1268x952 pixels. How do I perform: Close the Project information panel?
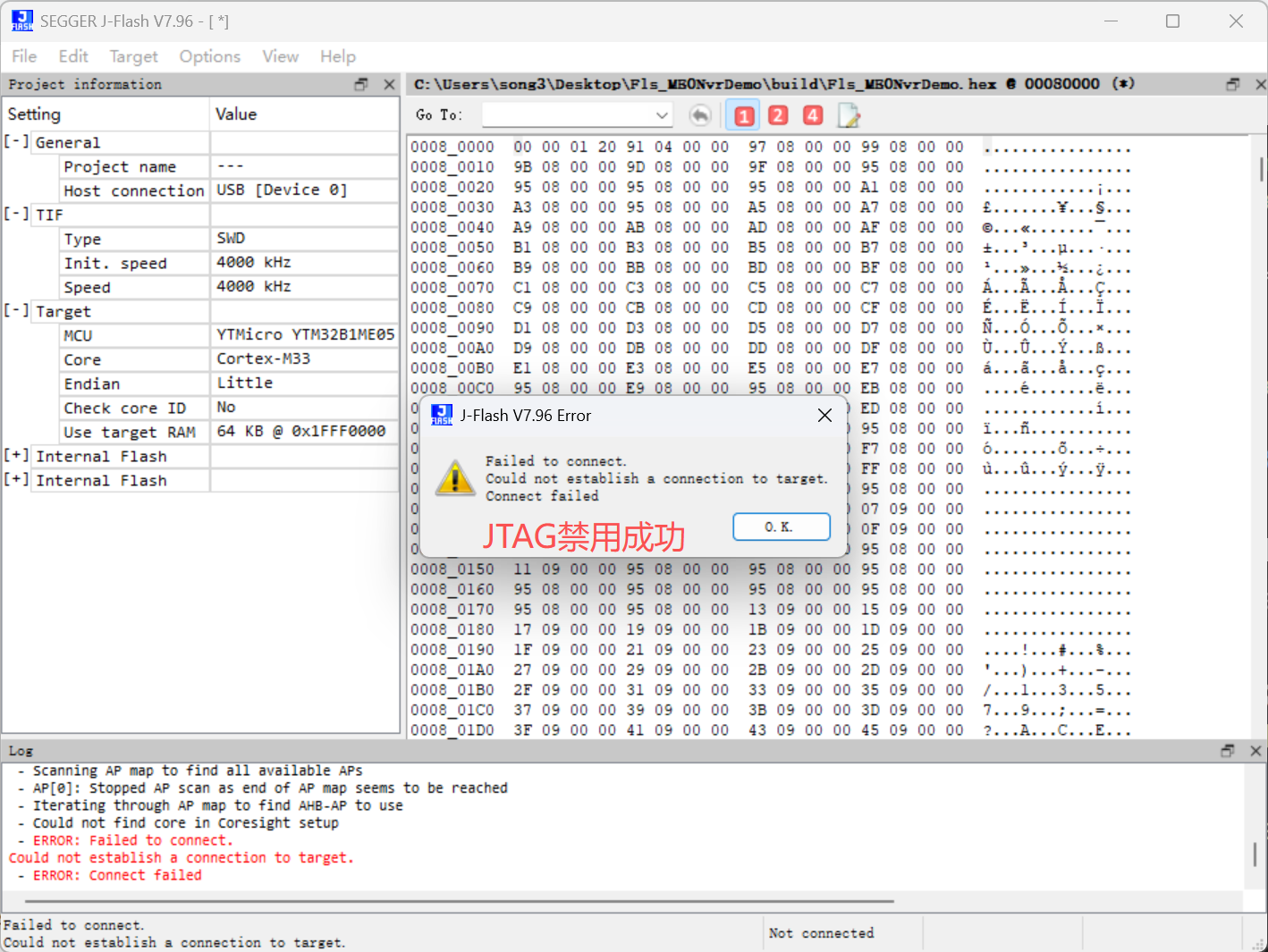coord(389,84)
